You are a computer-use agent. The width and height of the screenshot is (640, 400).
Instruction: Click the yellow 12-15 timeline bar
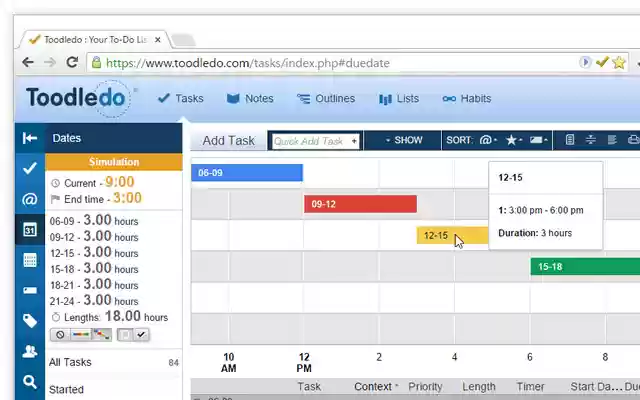(x=452, y=235)
